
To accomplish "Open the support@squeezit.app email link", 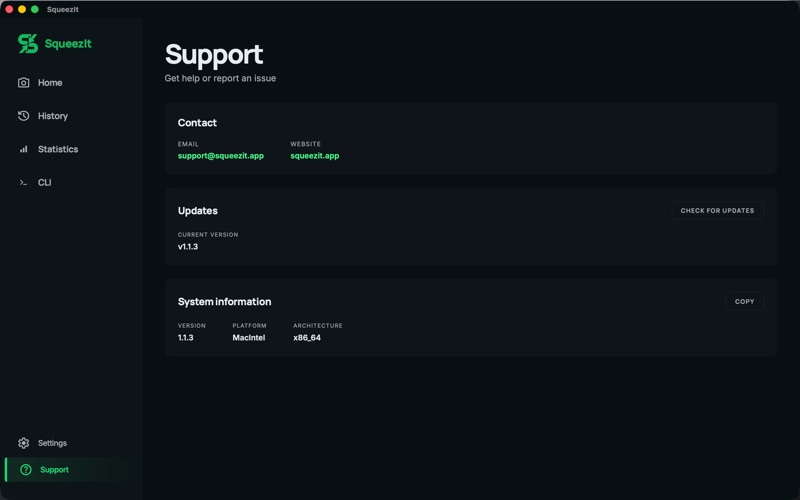I will (x=221, y=156).
